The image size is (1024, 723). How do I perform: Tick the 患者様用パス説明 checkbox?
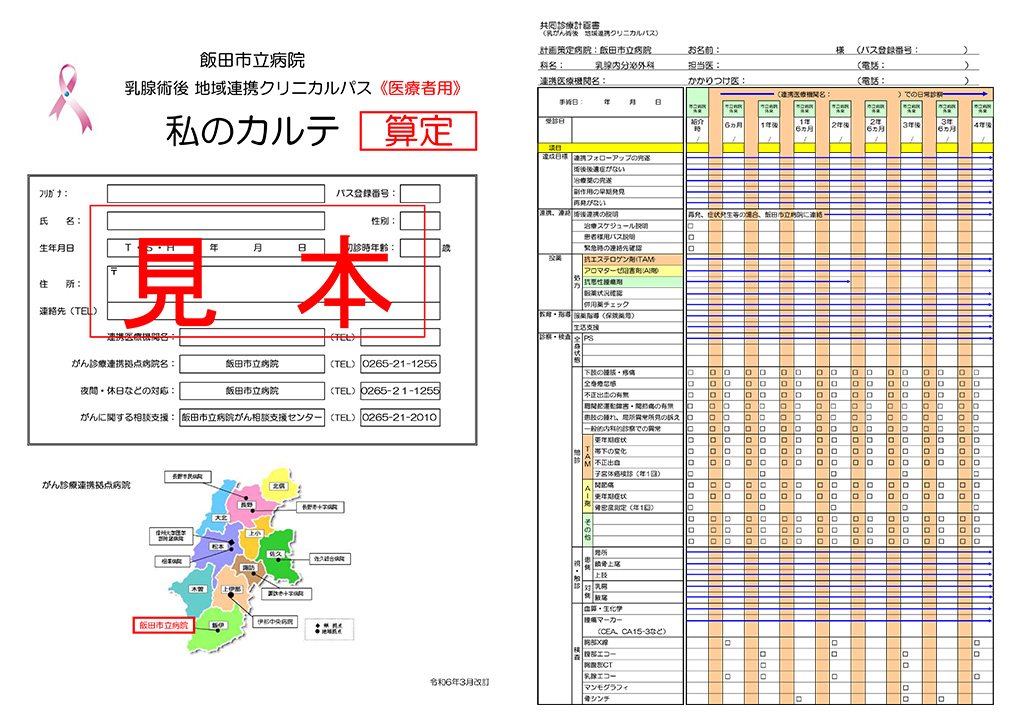coord(691,237)
